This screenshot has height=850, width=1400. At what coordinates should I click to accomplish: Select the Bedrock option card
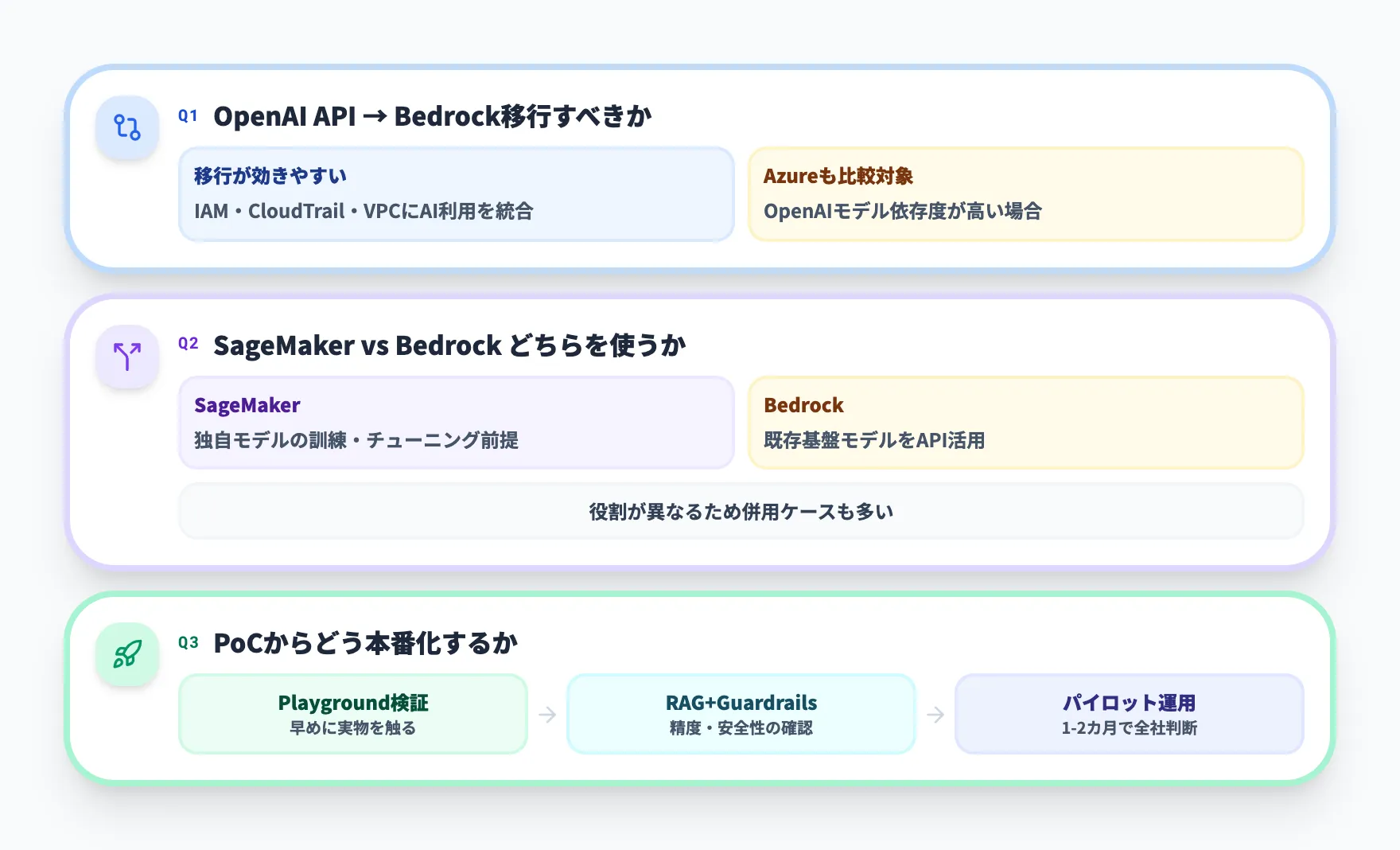click(1025, 423)
